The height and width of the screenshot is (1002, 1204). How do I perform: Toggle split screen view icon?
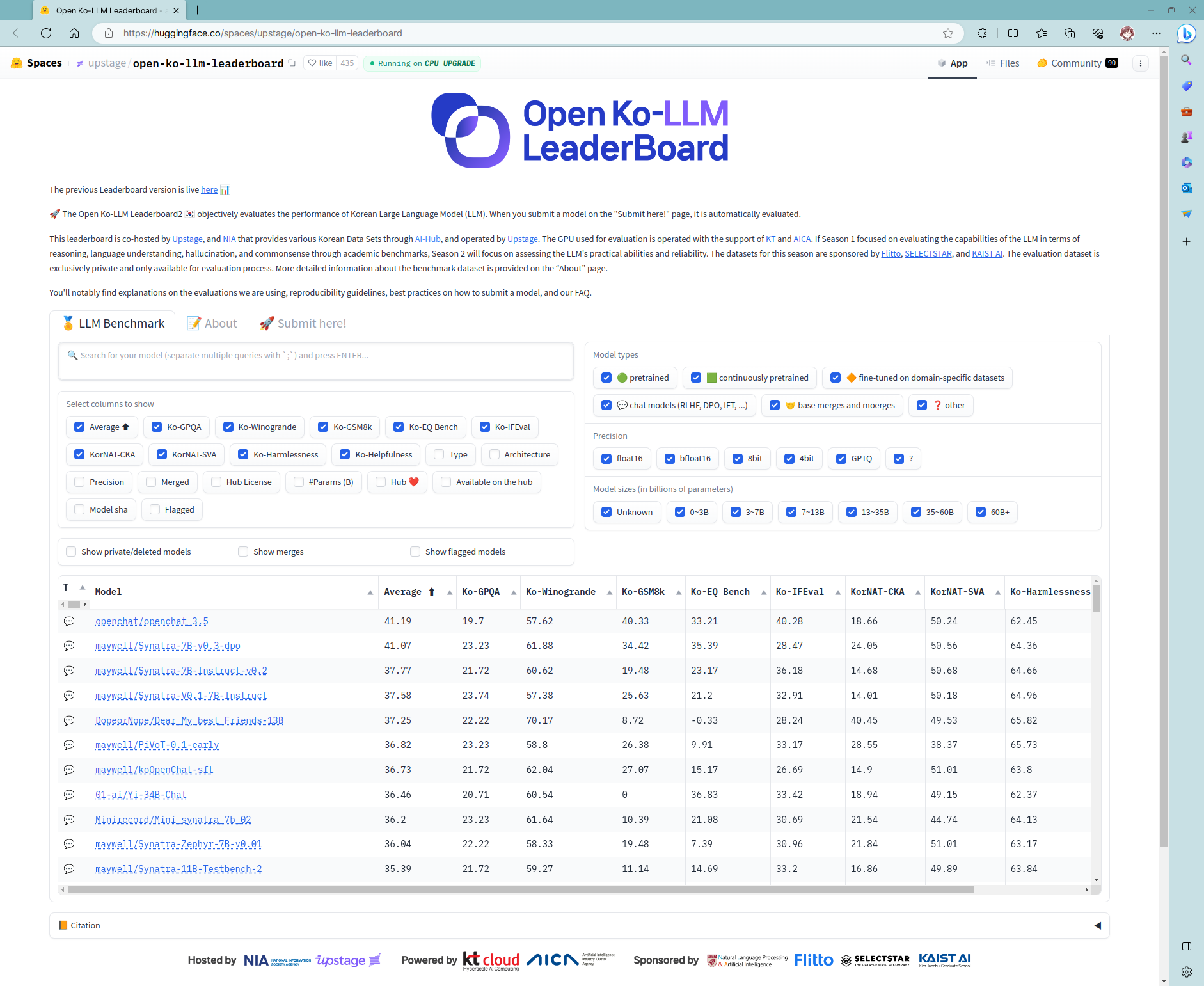1013,33
